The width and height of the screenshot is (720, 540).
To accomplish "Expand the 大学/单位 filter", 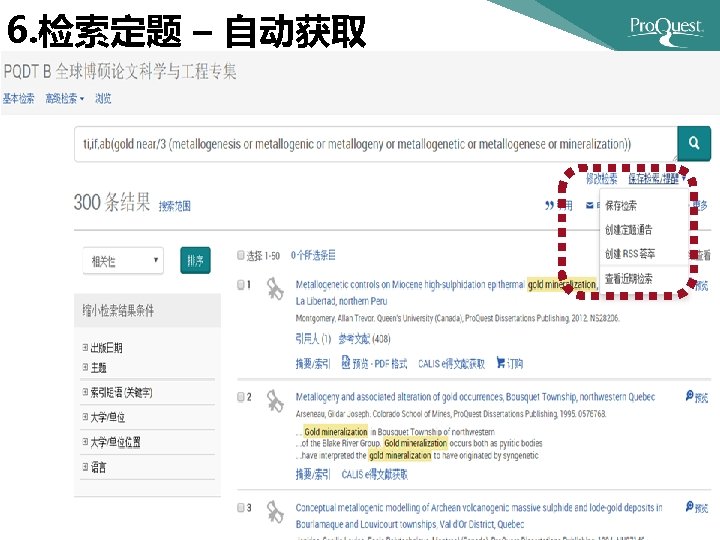I will [x=104, y=417].
